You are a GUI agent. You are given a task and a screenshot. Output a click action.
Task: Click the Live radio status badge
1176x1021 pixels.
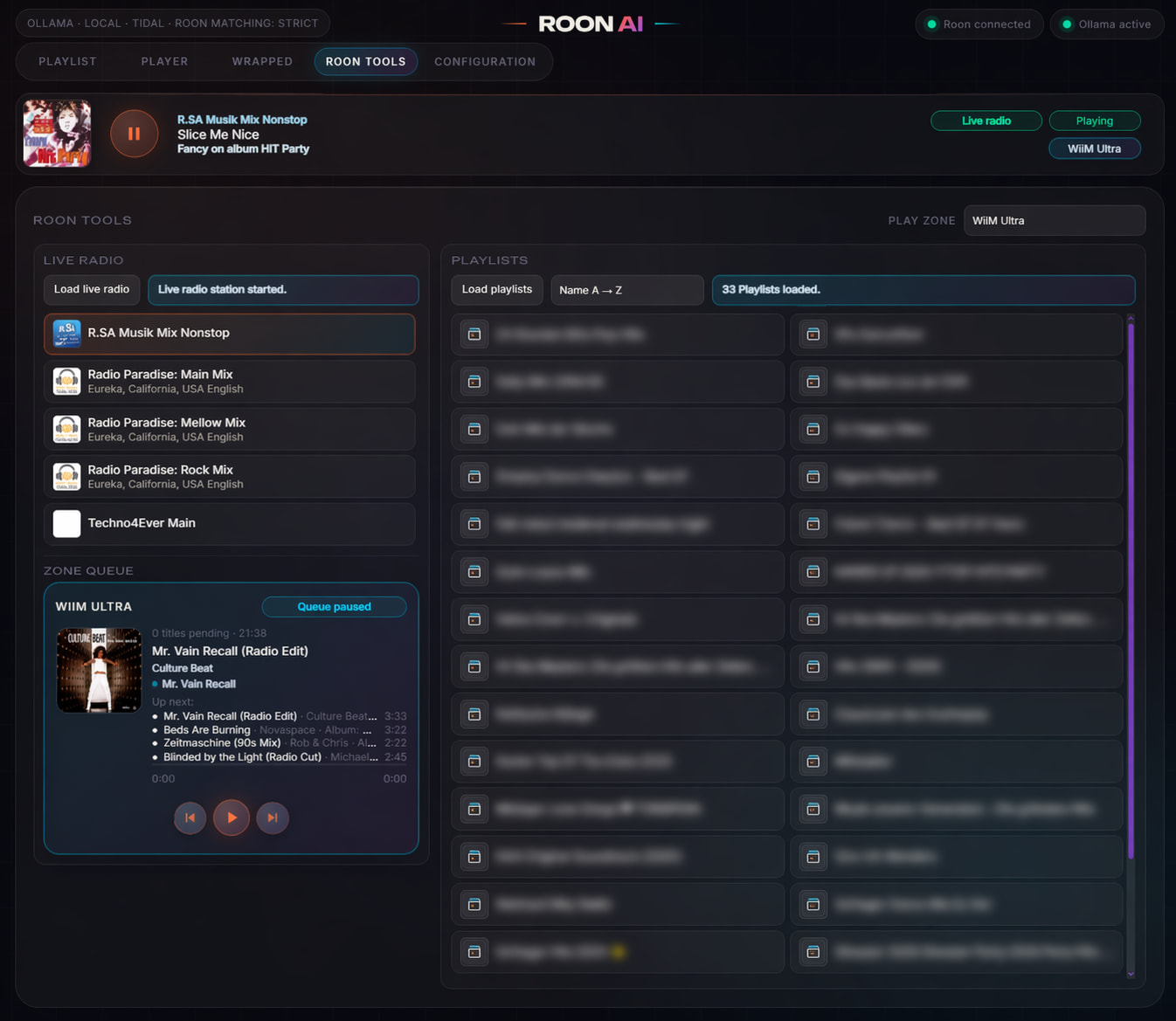coord(986,121)
